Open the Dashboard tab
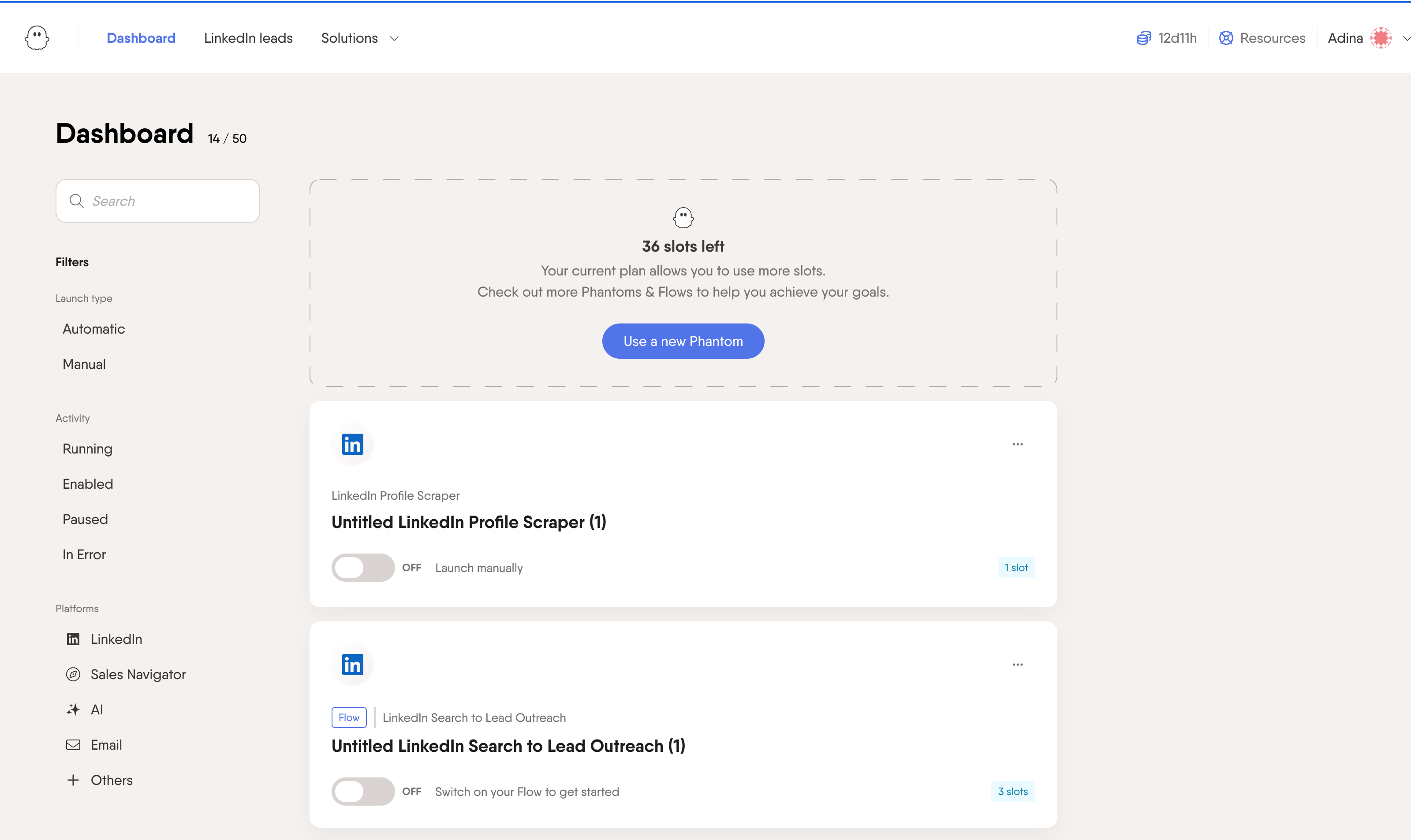The image size is (1411, 840). pyautogui.click(x=141, y=38)
